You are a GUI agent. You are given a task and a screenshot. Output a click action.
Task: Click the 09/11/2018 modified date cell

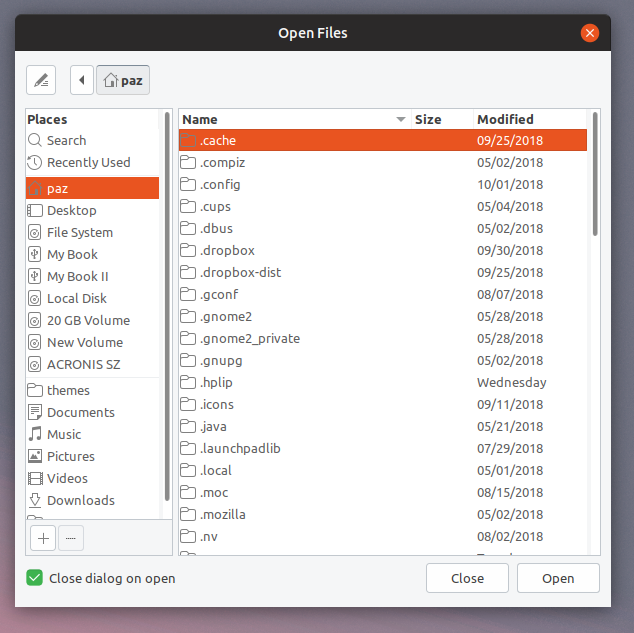[x=510, y=405]
